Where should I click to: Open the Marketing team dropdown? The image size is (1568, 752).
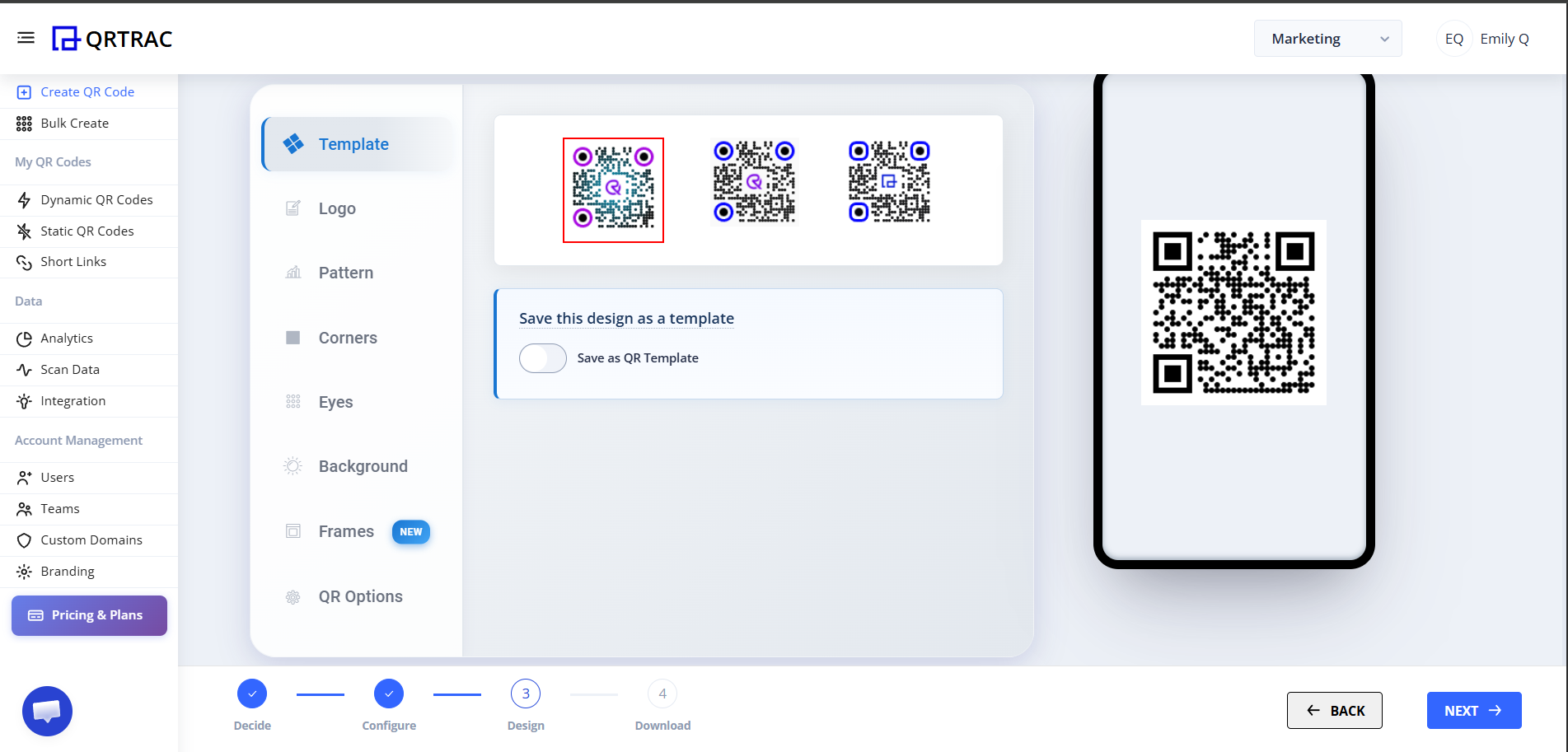(1327, 39)
